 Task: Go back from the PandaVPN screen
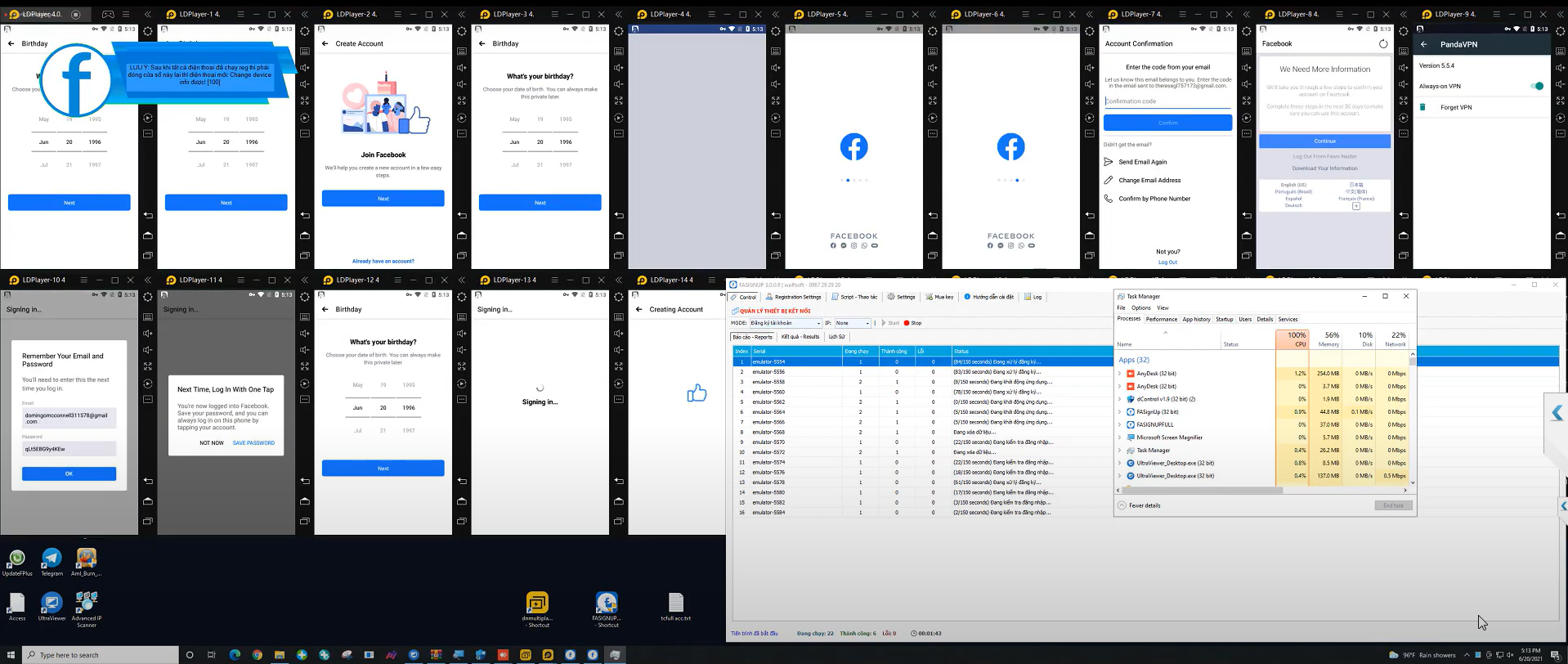coord(1423,44)
